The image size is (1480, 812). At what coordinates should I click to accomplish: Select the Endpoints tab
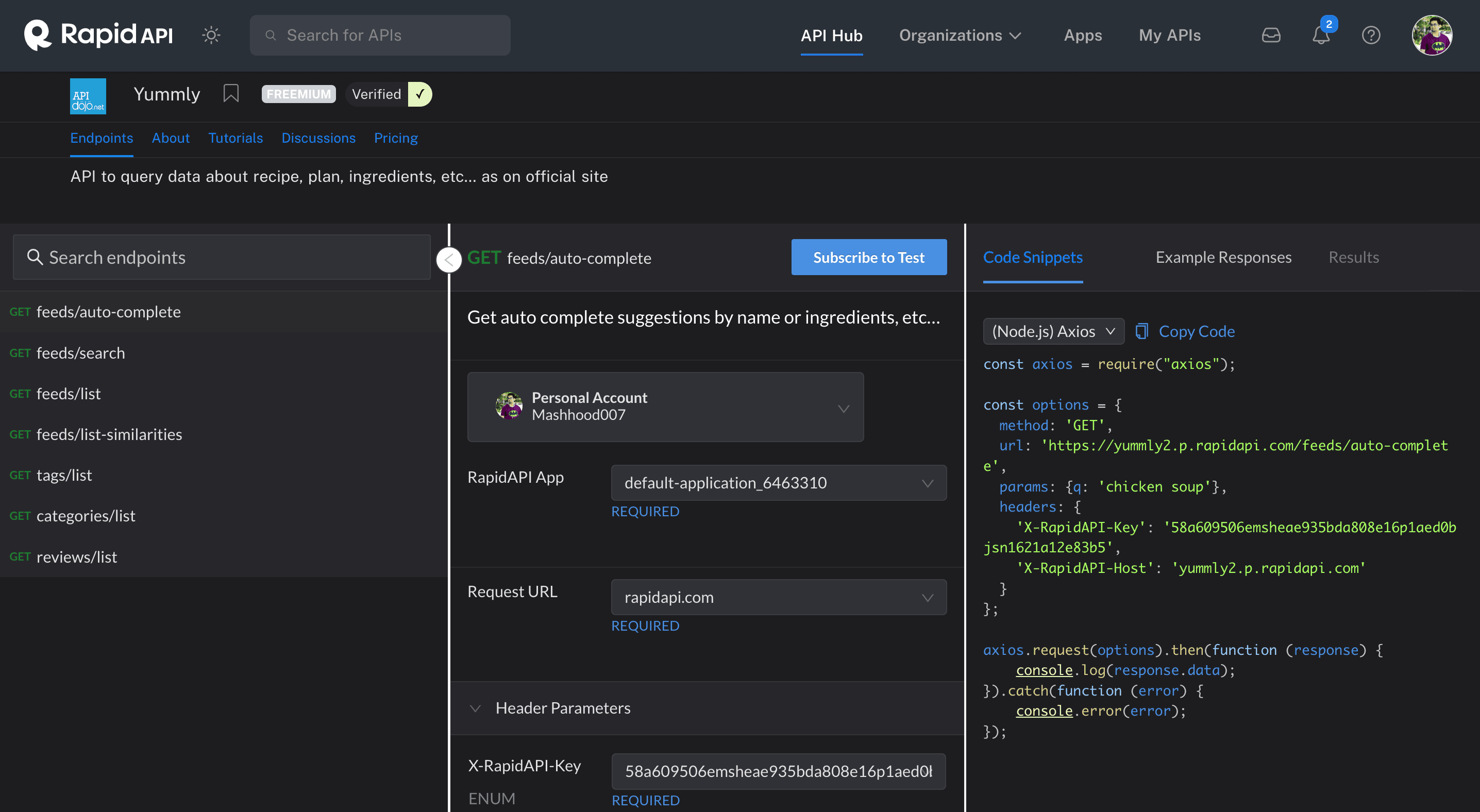(102, 138)
